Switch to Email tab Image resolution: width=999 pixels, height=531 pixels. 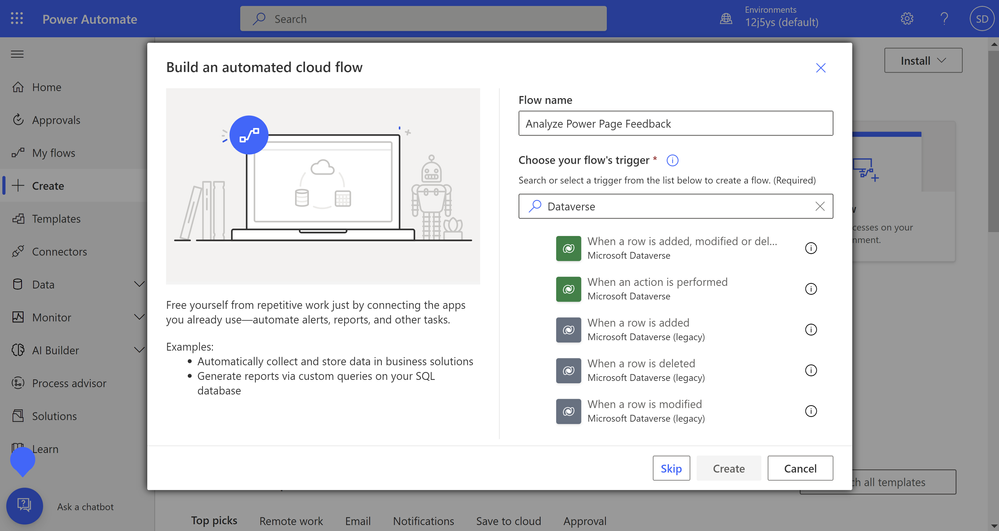(357, 521)
